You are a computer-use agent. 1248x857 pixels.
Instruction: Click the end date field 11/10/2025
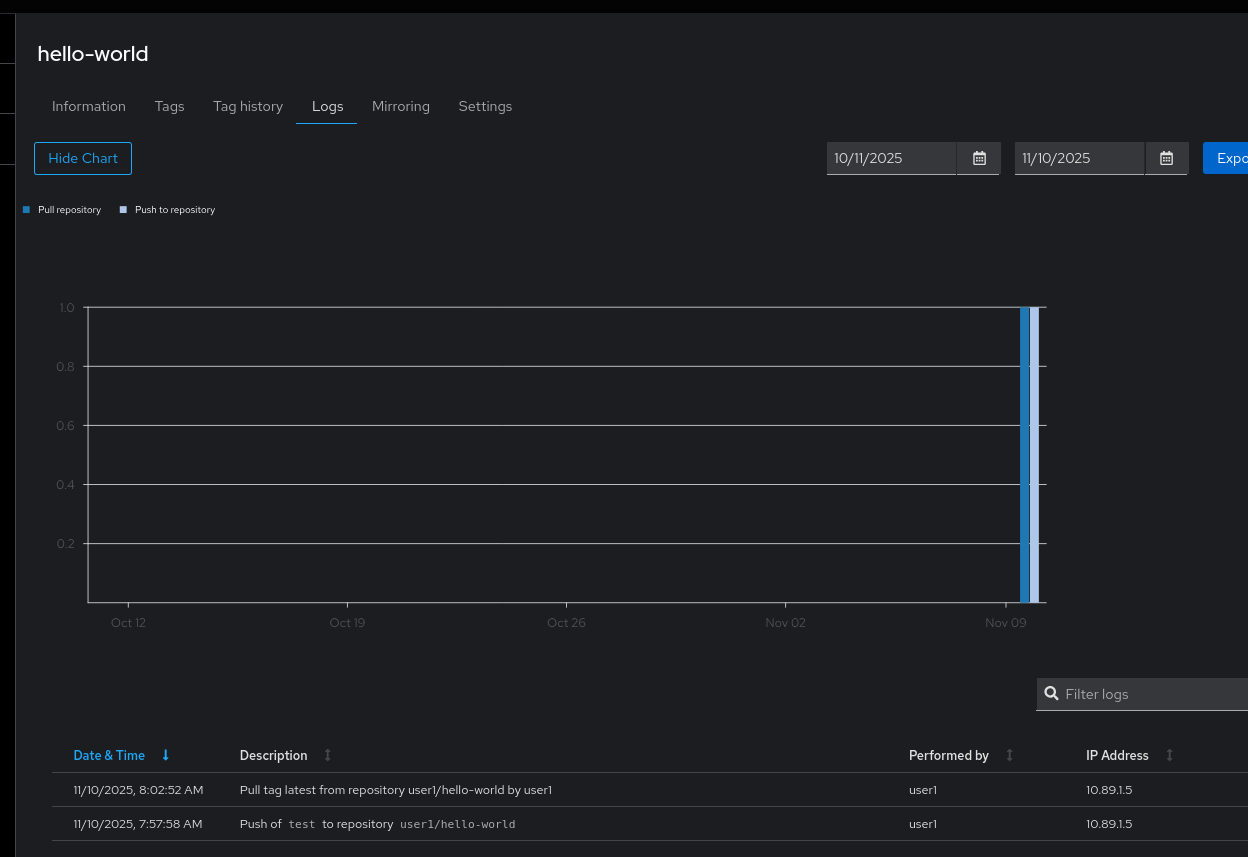(1078, 158)
